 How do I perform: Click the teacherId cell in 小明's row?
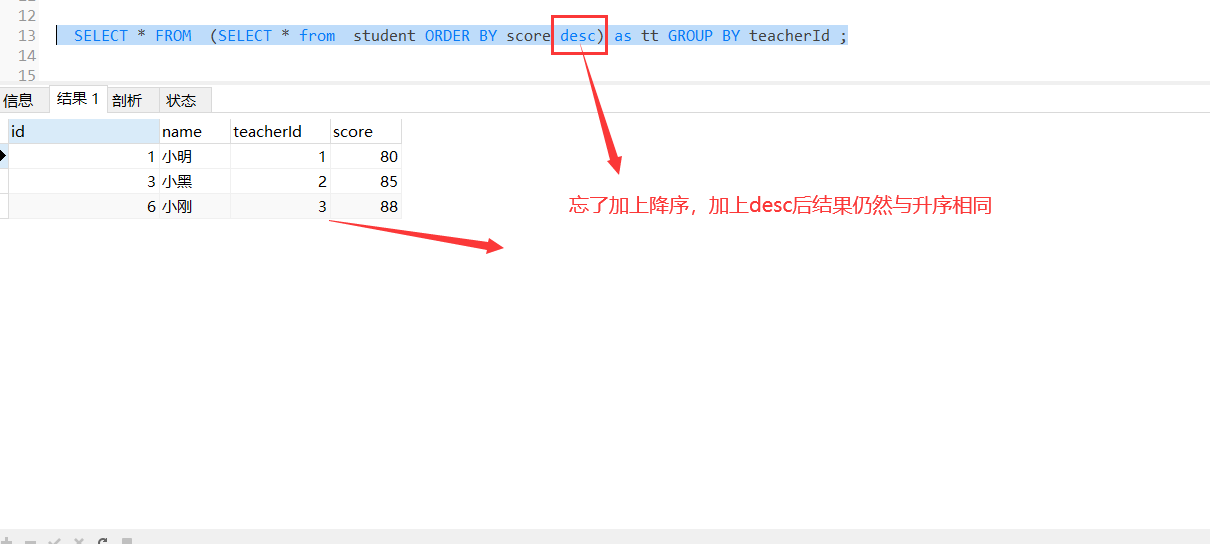click(280, 157)
